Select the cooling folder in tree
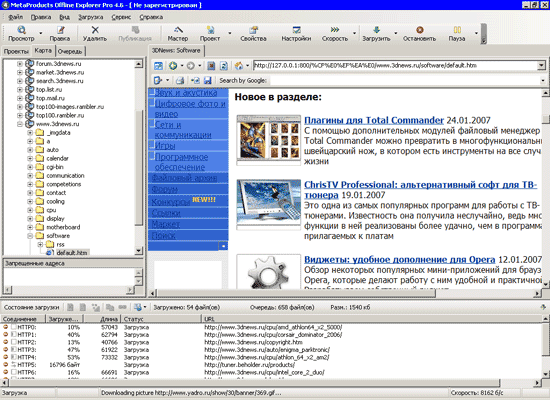Screen dimensions: 550x400 point(55,201)
